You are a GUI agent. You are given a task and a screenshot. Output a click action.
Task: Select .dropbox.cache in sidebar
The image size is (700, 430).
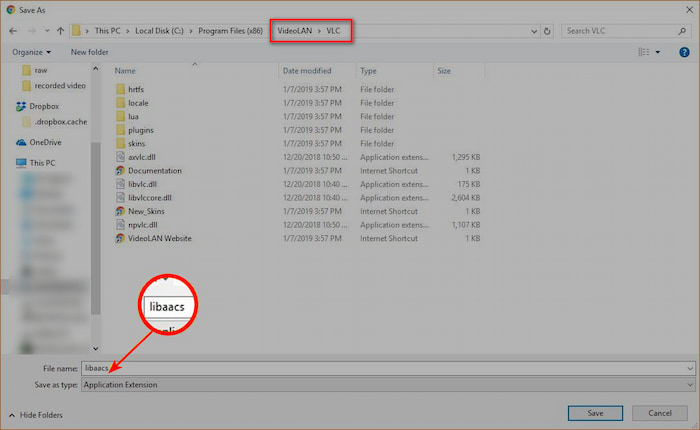point(54,122)
